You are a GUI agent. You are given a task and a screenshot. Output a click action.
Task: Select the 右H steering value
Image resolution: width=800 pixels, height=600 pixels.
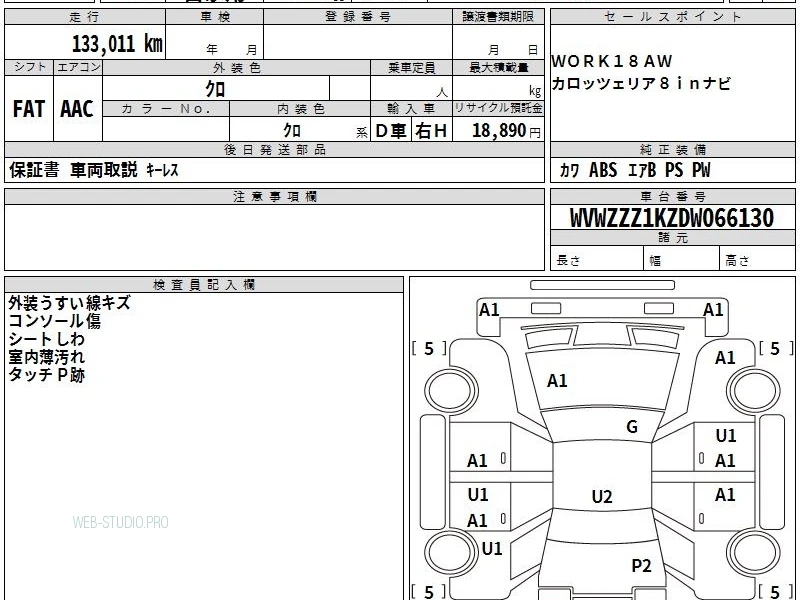[431, 131]
